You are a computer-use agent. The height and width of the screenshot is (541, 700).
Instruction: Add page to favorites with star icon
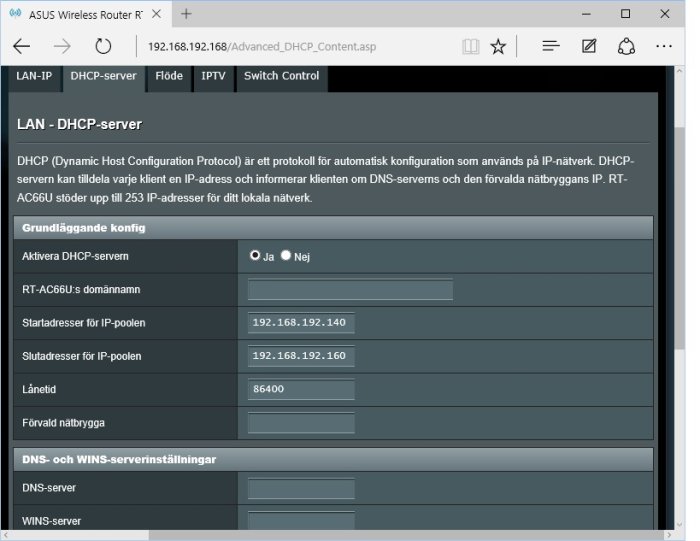(x=498, y=46)
